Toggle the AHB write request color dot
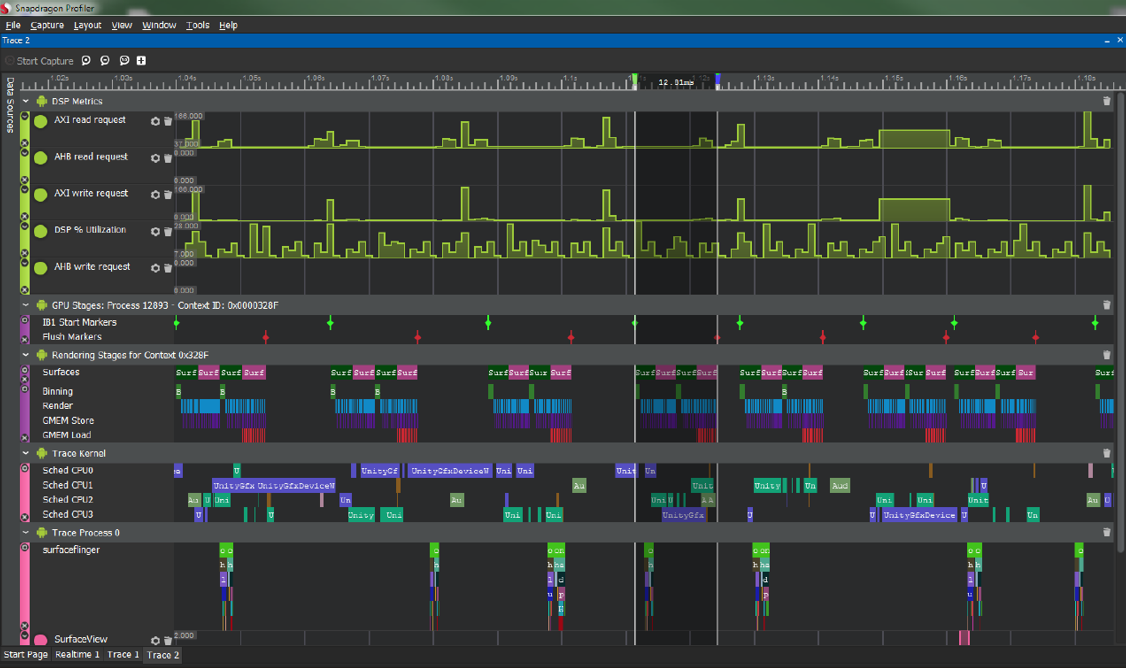Viewport: 1126px width, 668px height. point(41,268)
